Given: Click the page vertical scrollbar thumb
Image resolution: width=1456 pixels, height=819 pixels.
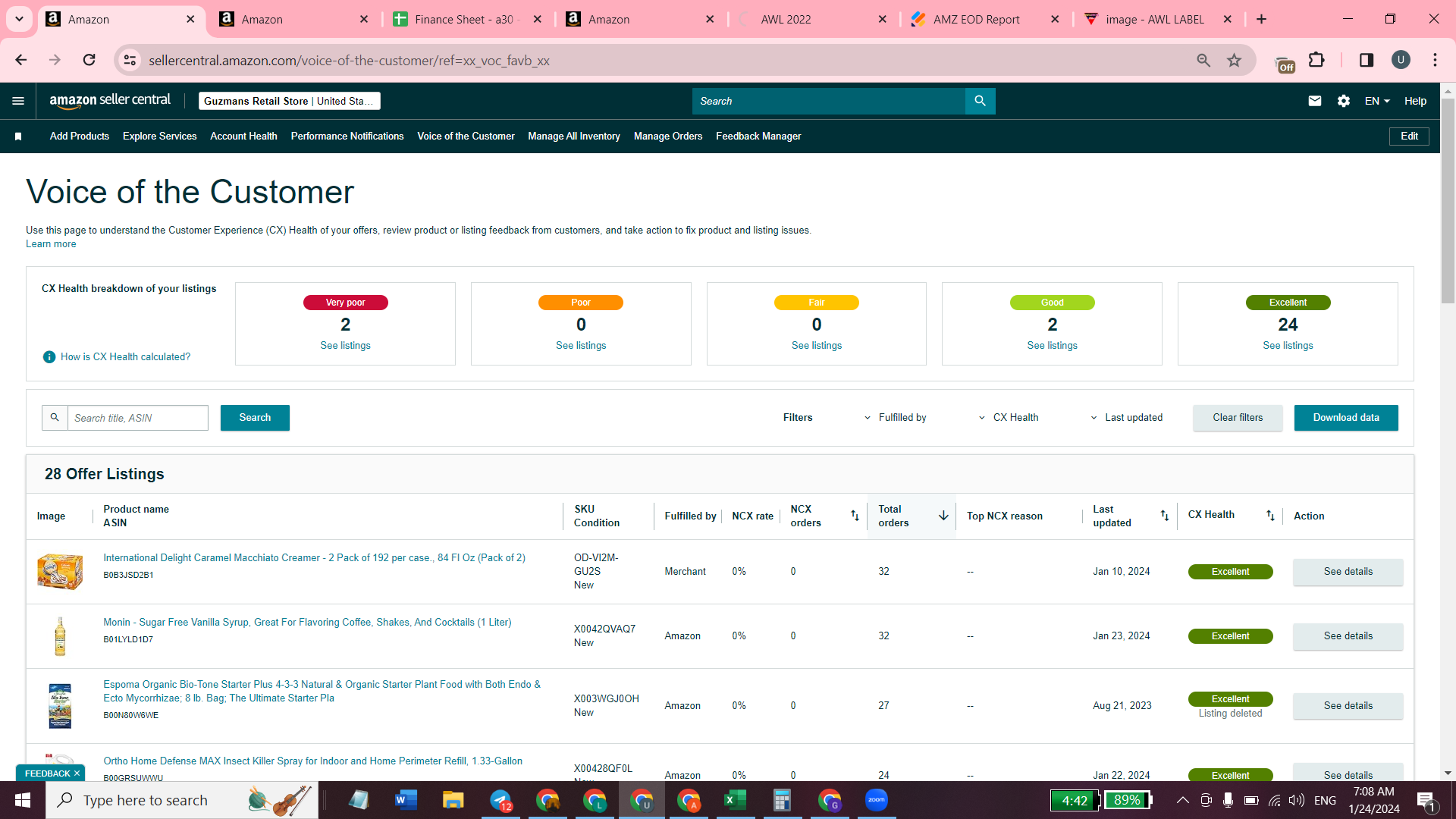Looking at the screenshot, I should point(1448,201).
